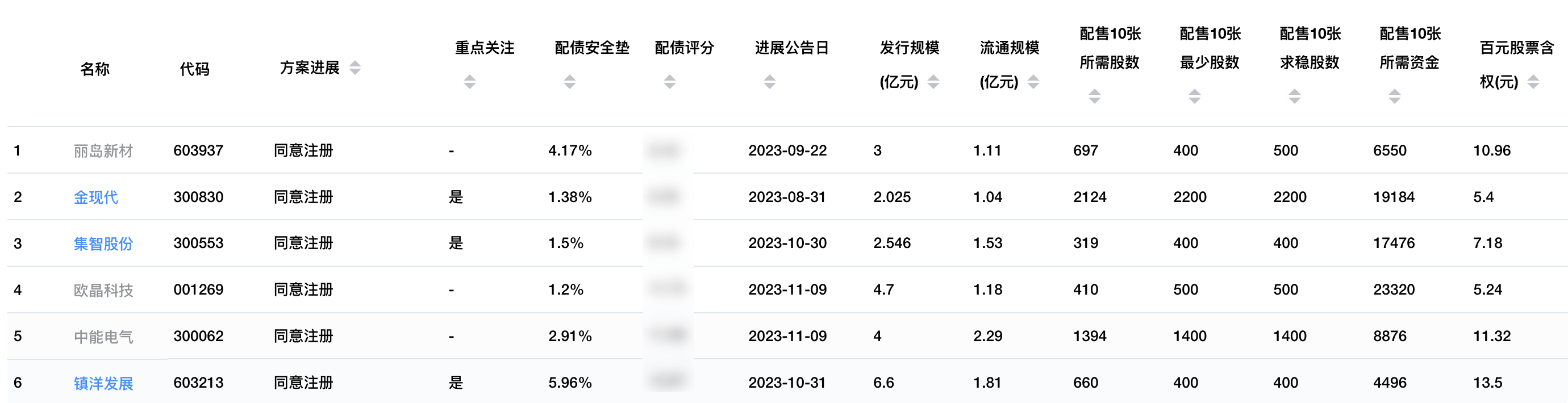
Task: Open the 金现代 stock link
Action: [96, 197]
